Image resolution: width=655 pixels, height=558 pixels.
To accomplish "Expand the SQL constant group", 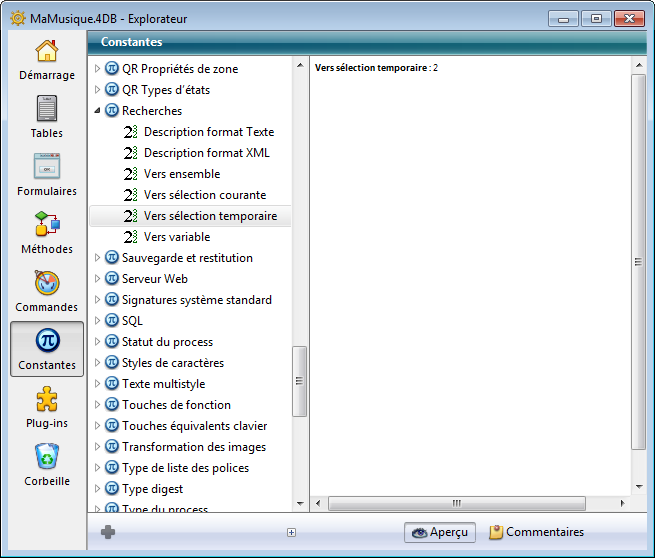I will [97, 321].
